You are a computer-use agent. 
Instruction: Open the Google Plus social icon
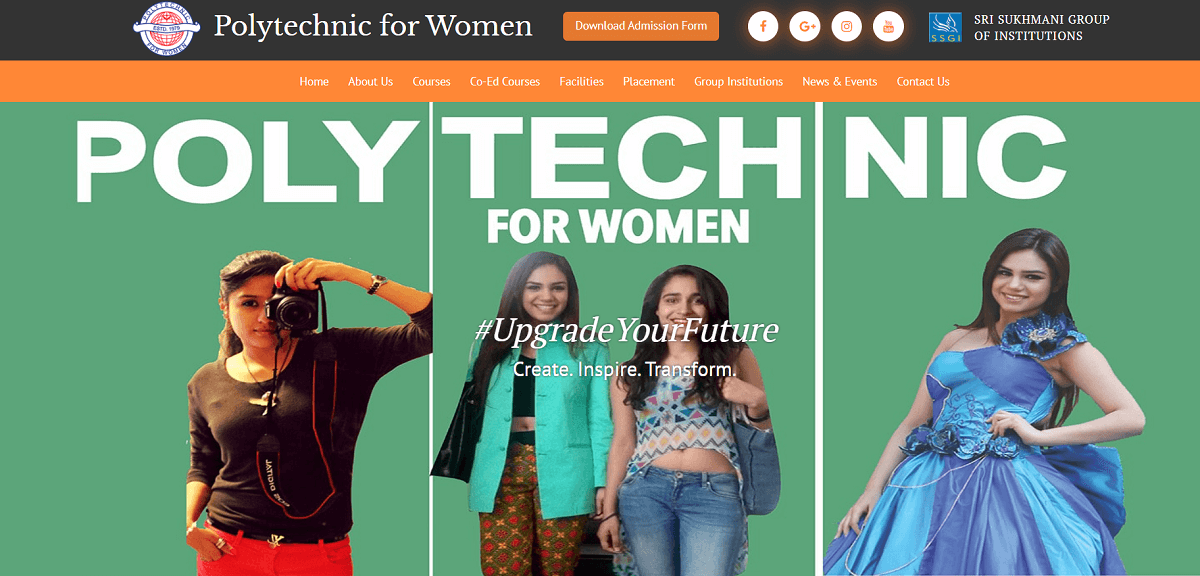click(805, 27)
